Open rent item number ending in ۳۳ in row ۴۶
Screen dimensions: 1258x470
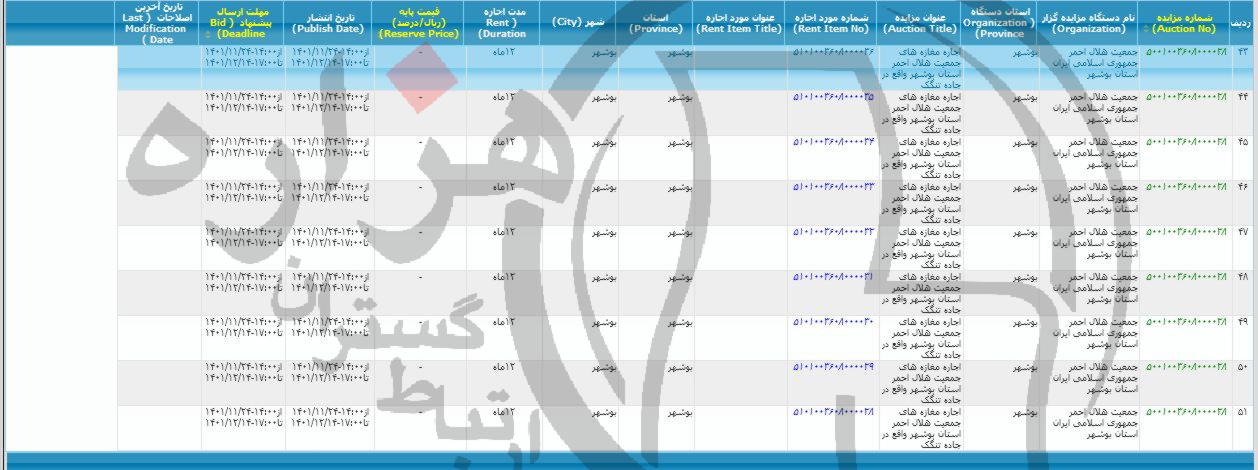[x=834, y=187]
